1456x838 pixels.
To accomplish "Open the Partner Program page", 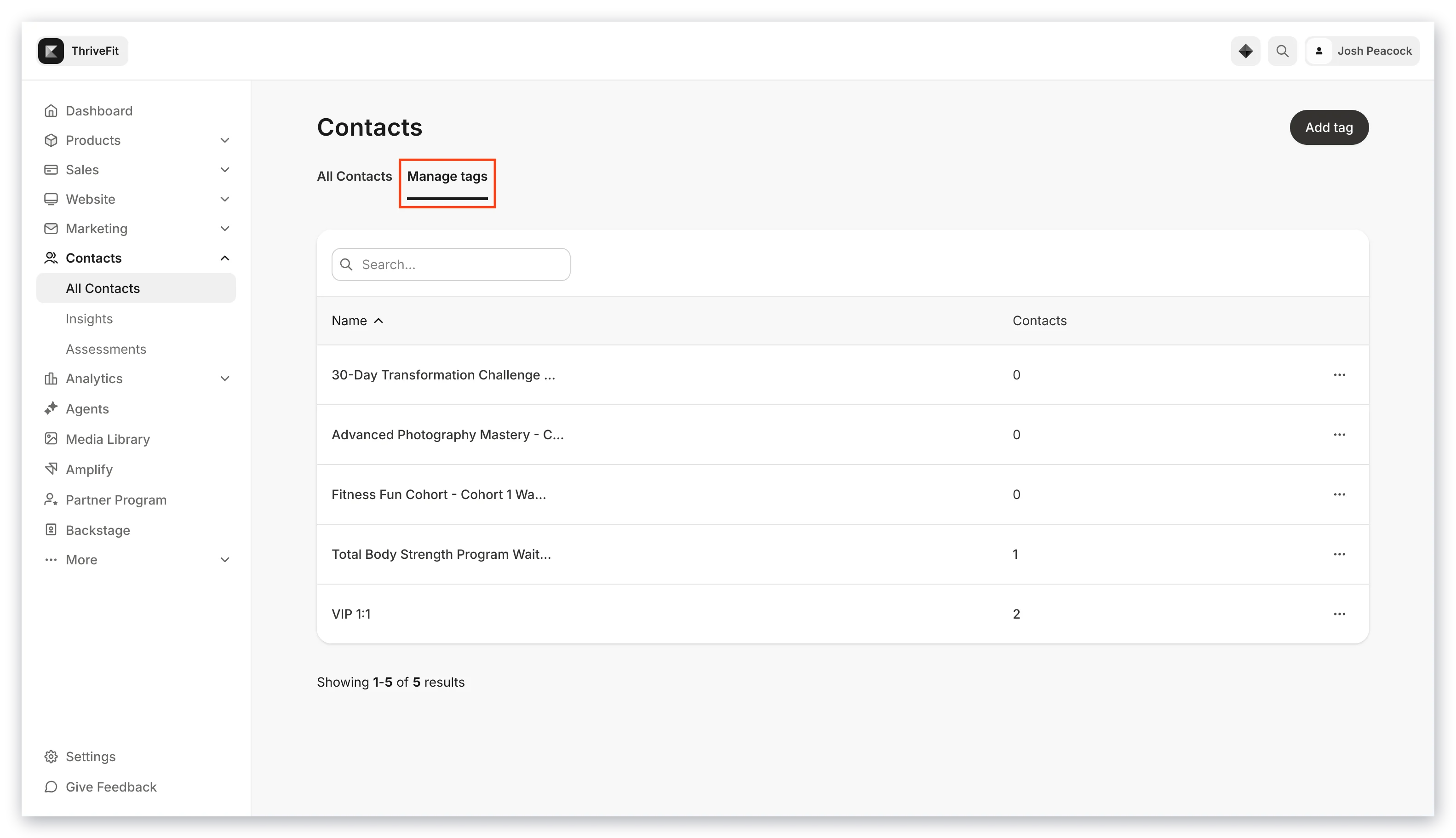I will coord(116,499).
